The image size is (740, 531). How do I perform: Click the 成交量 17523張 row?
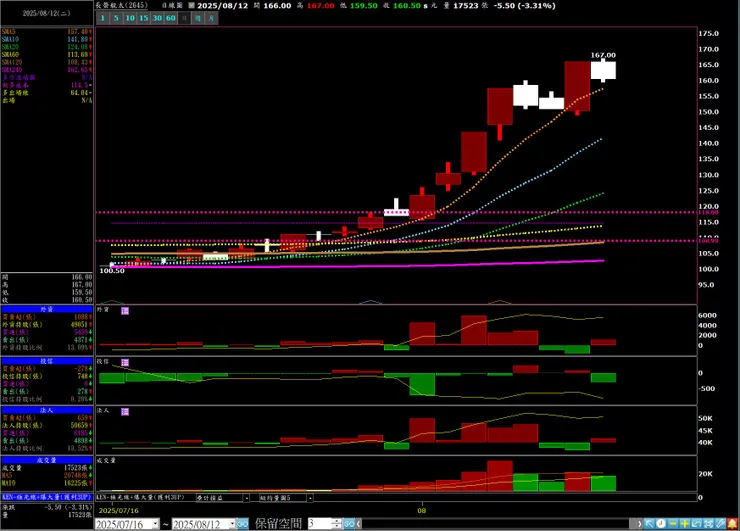click(x=47, y=468)
